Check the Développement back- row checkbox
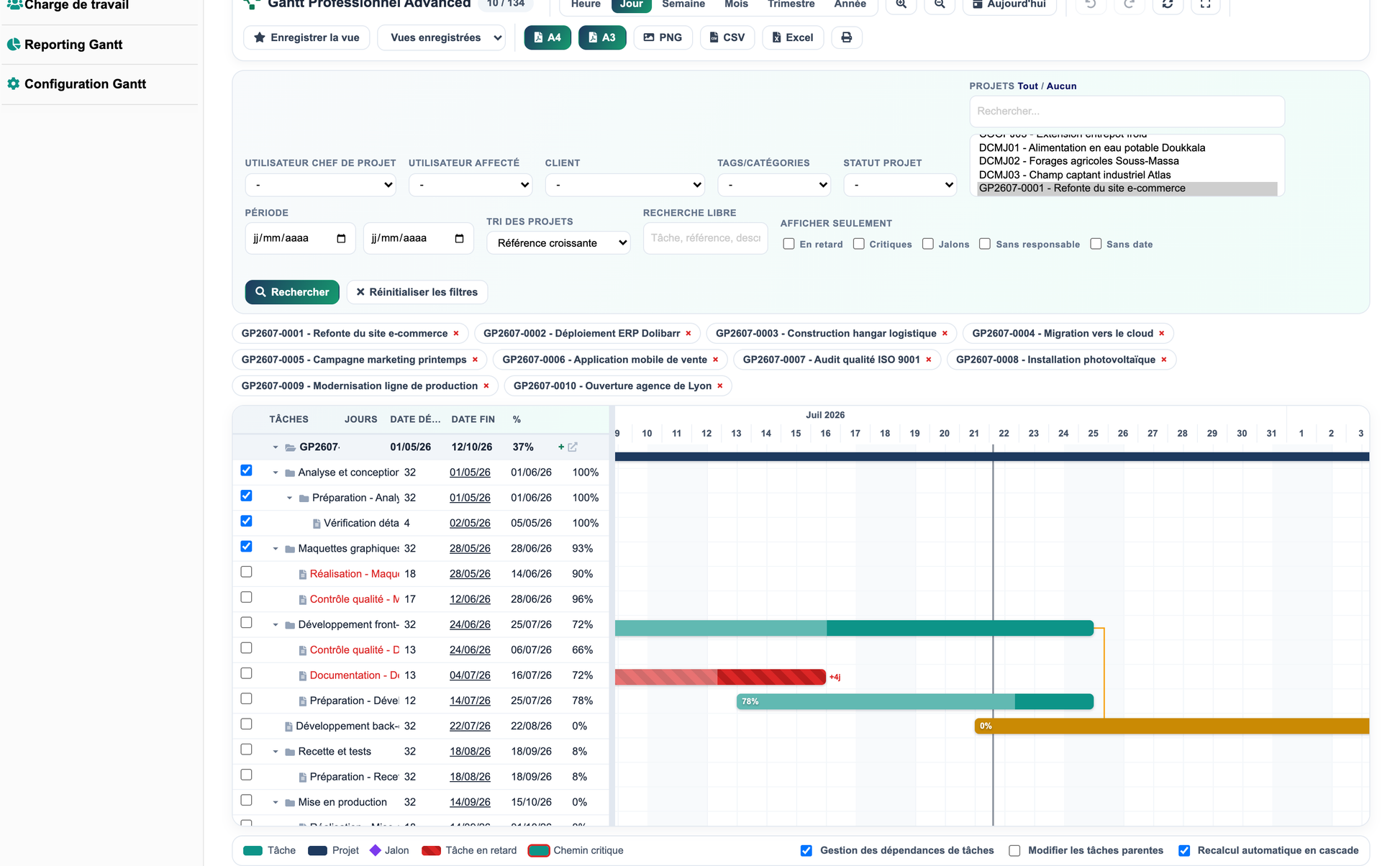This screenshot has width=1400, height=866. pyautogui.click(x=246, y=724)
